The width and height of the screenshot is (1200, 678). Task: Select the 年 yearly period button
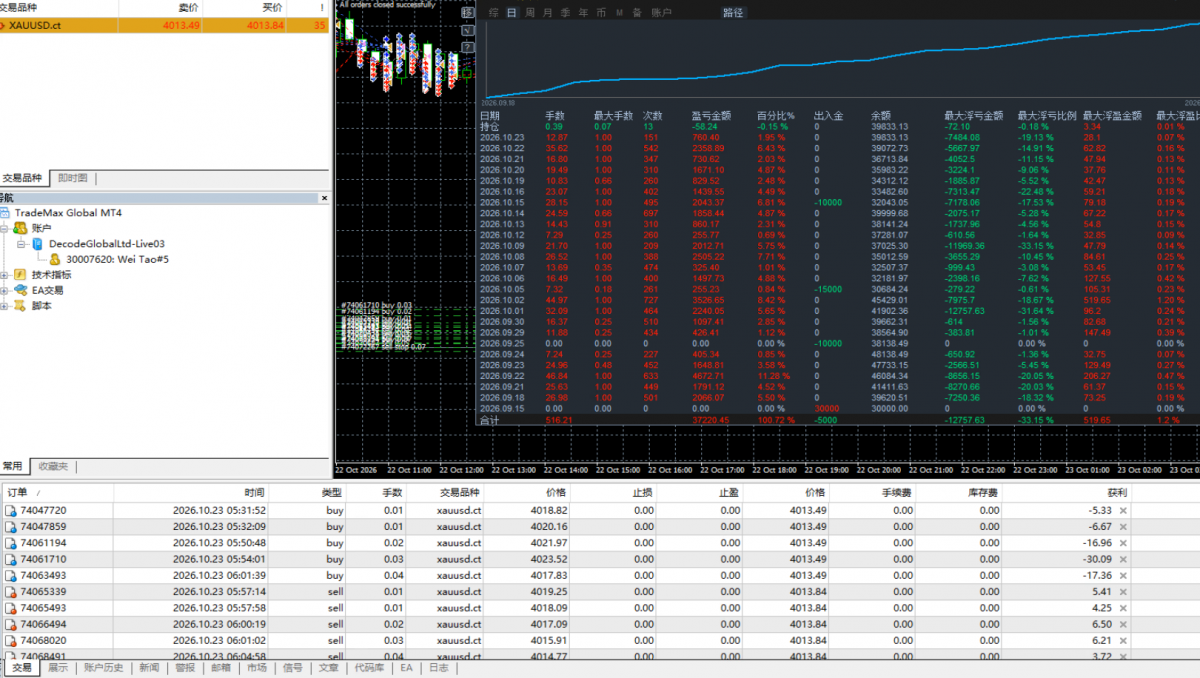pos(583,13)
